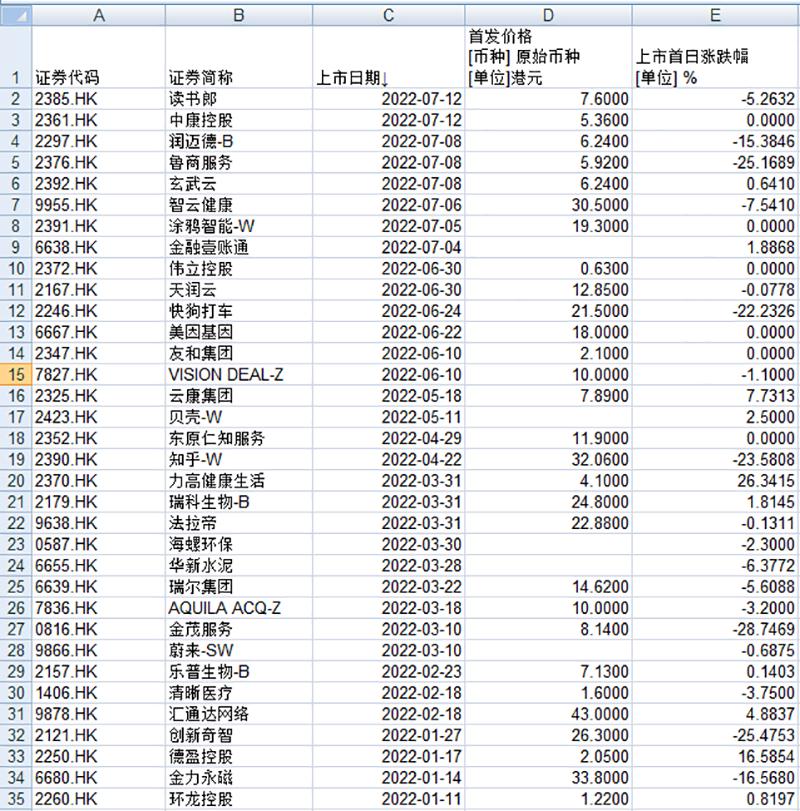Select cell 瑞尔集团

point(239,587)
